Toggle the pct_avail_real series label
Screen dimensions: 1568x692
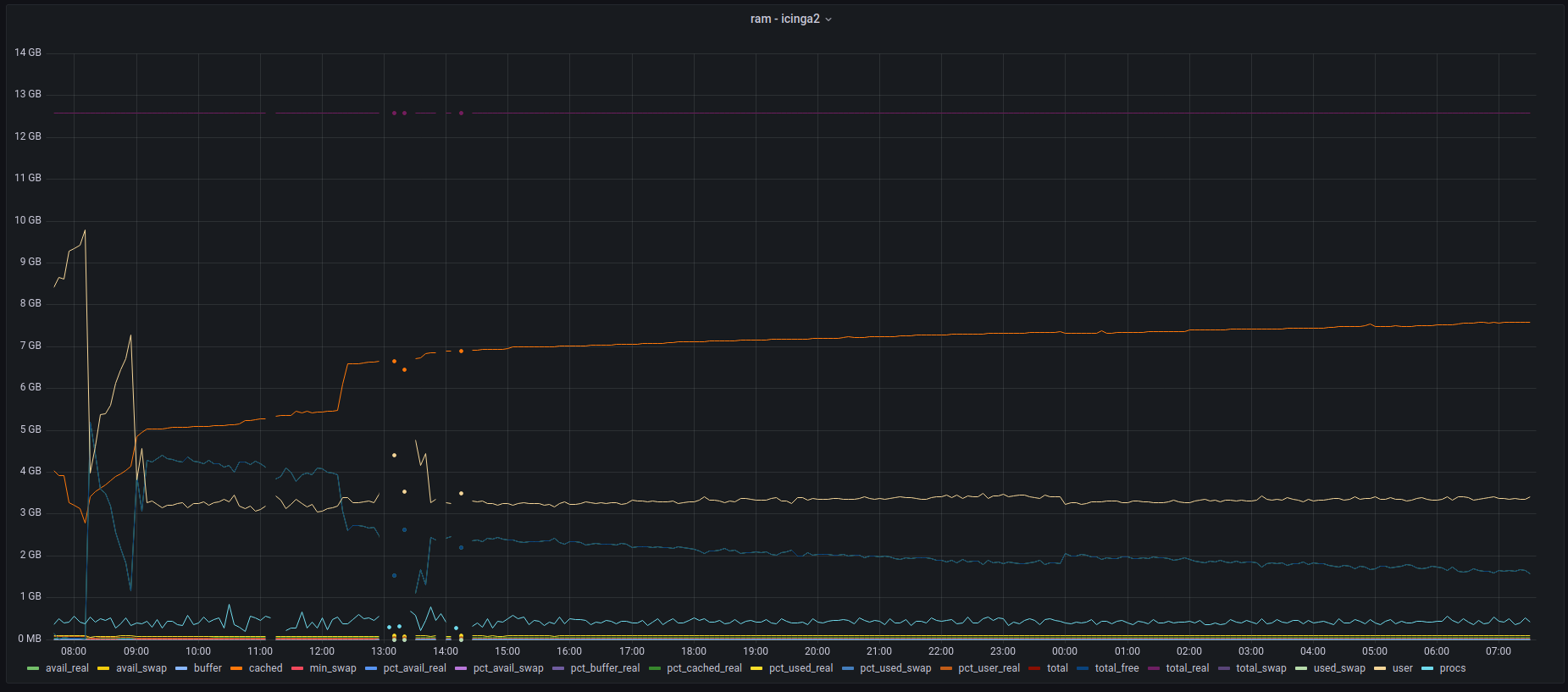tap(415, 668)
